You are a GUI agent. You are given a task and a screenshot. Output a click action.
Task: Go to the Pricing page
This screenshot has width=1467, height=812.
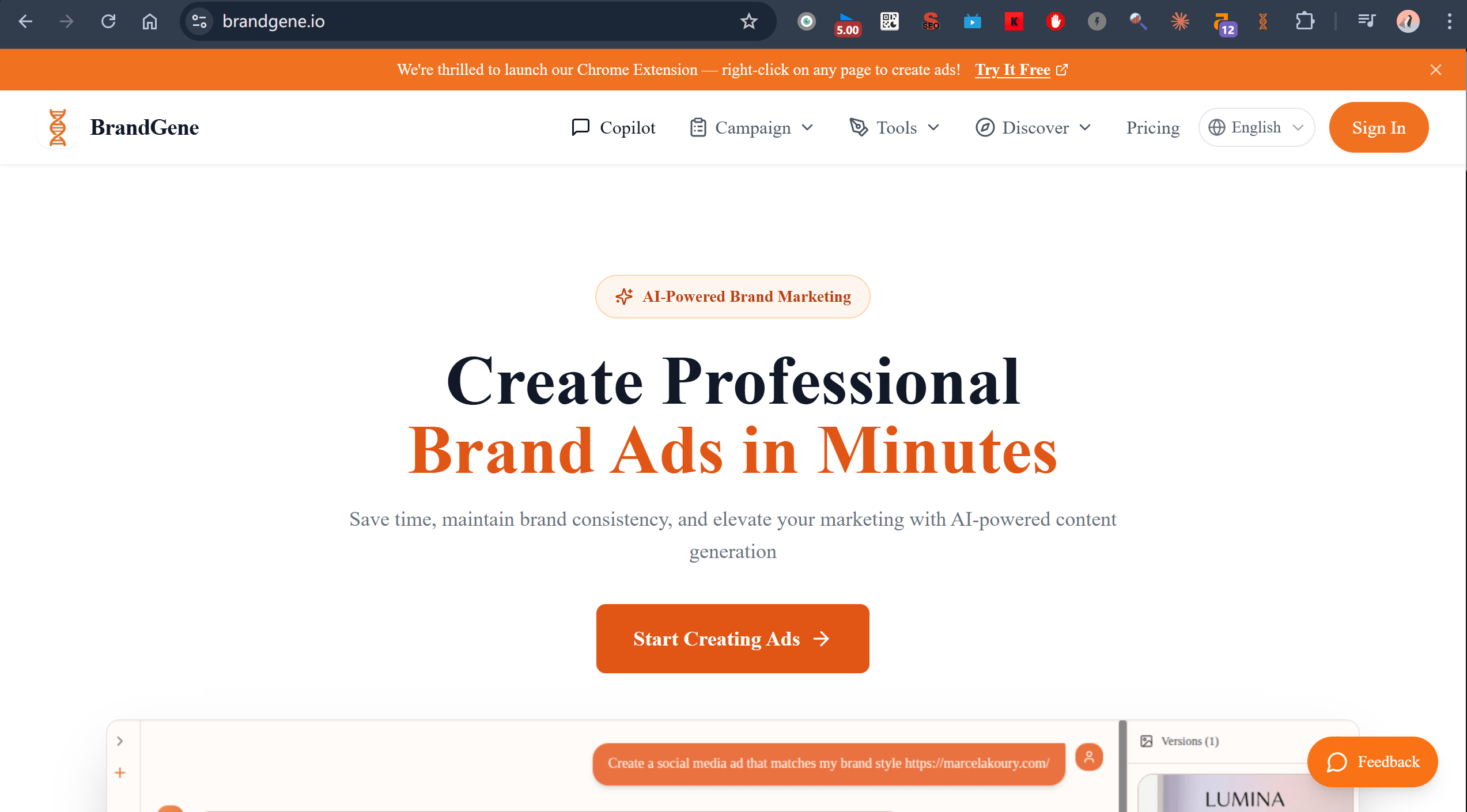(x=1152, y=127)
